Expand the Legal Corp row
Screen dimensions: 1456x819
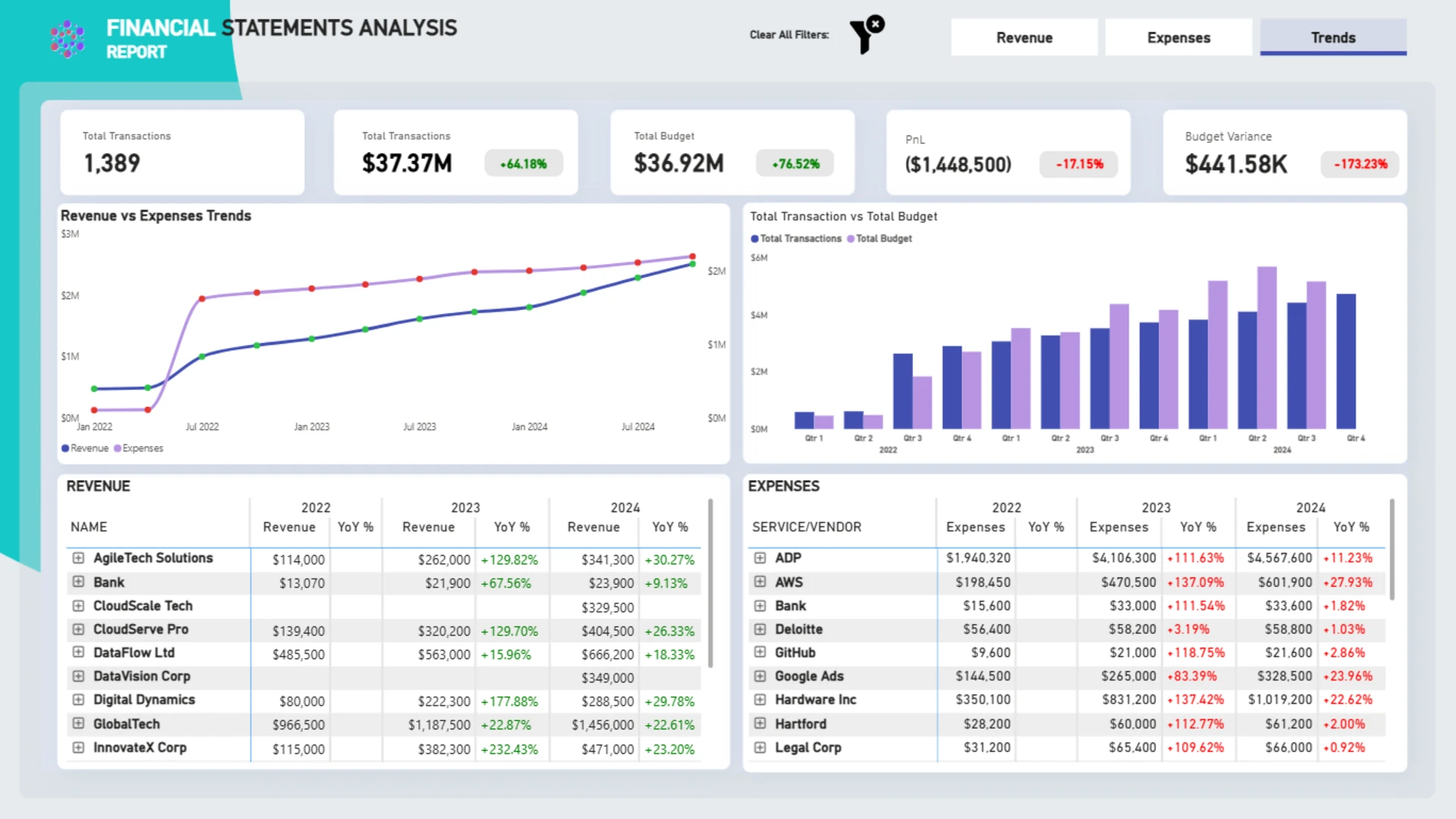pyautogui.click(x=760, y=748)
